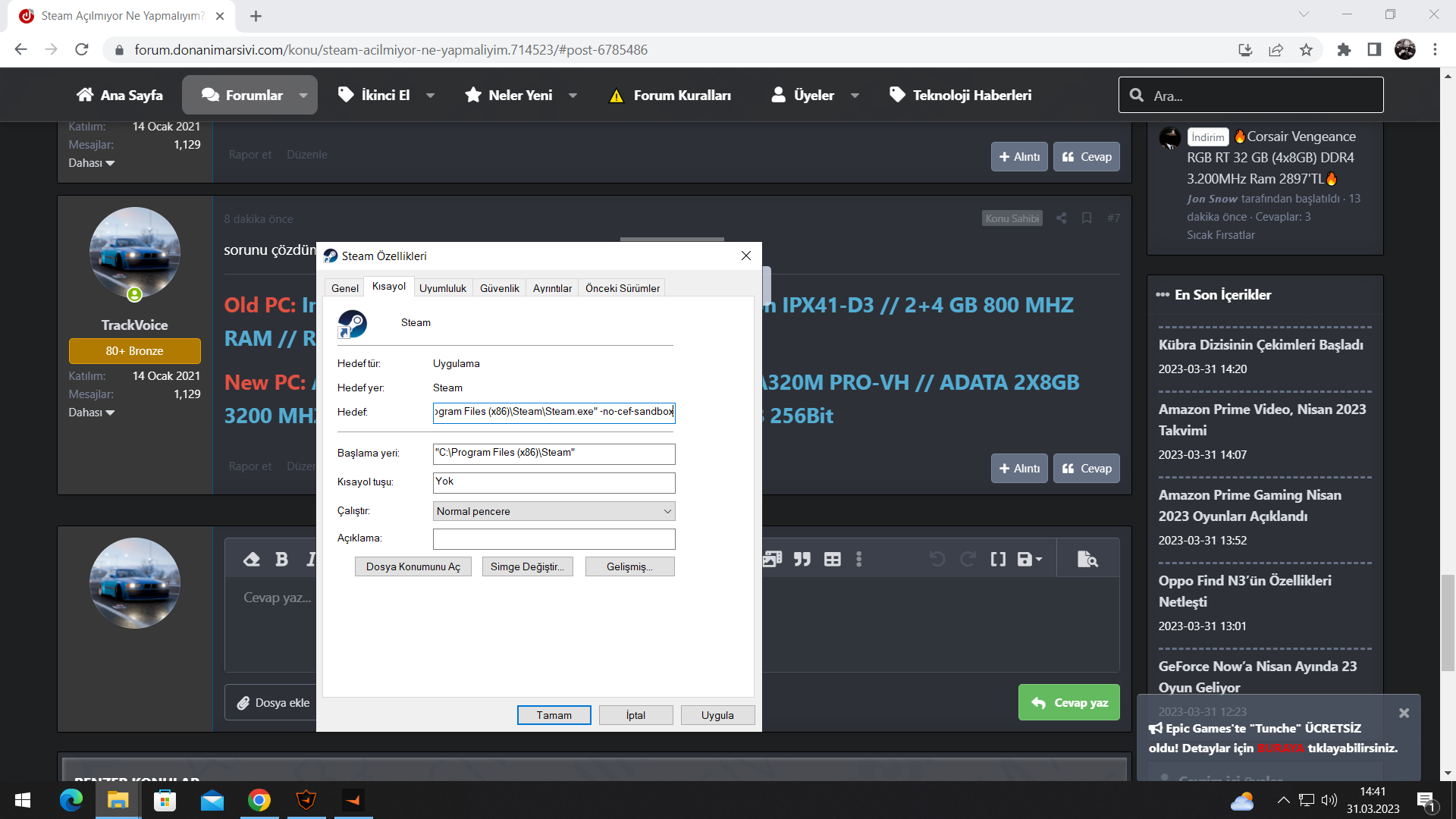
Task: Click the share icon on post #7
Action: (x=1061, y=218)
